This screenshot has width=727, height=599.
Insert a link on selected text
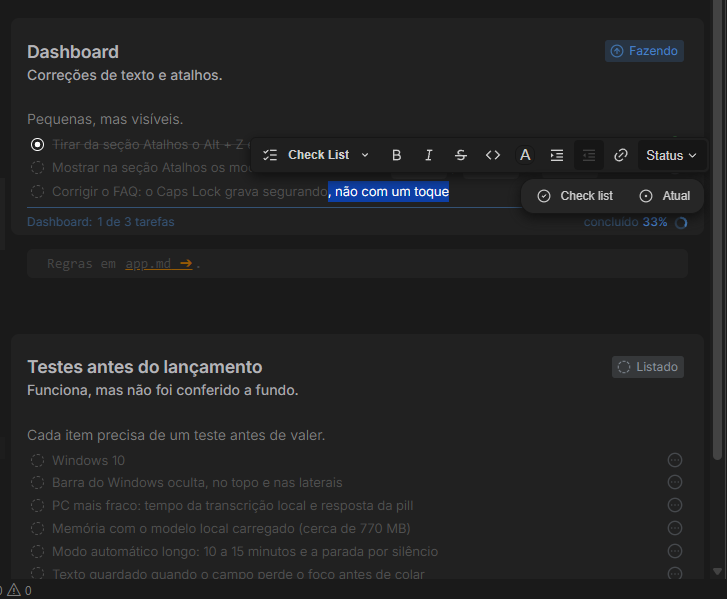(621, 155)
